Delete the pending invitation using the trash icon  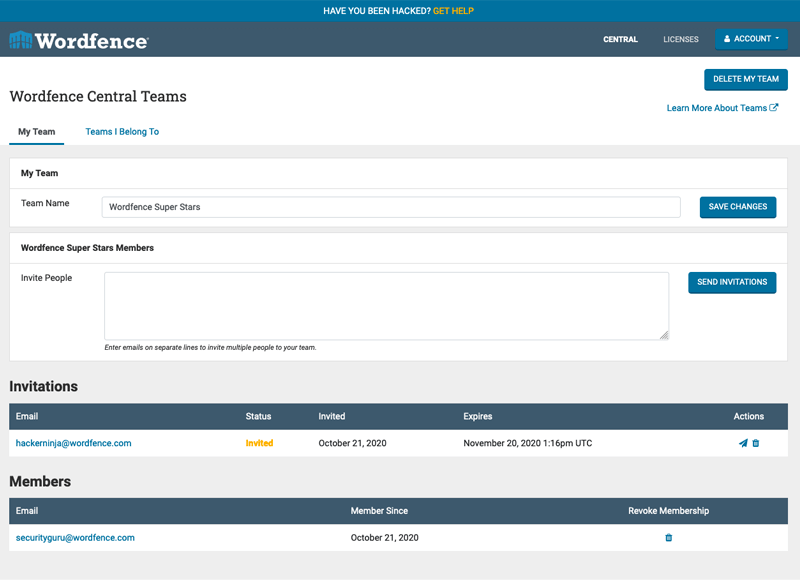click(757, 442)
